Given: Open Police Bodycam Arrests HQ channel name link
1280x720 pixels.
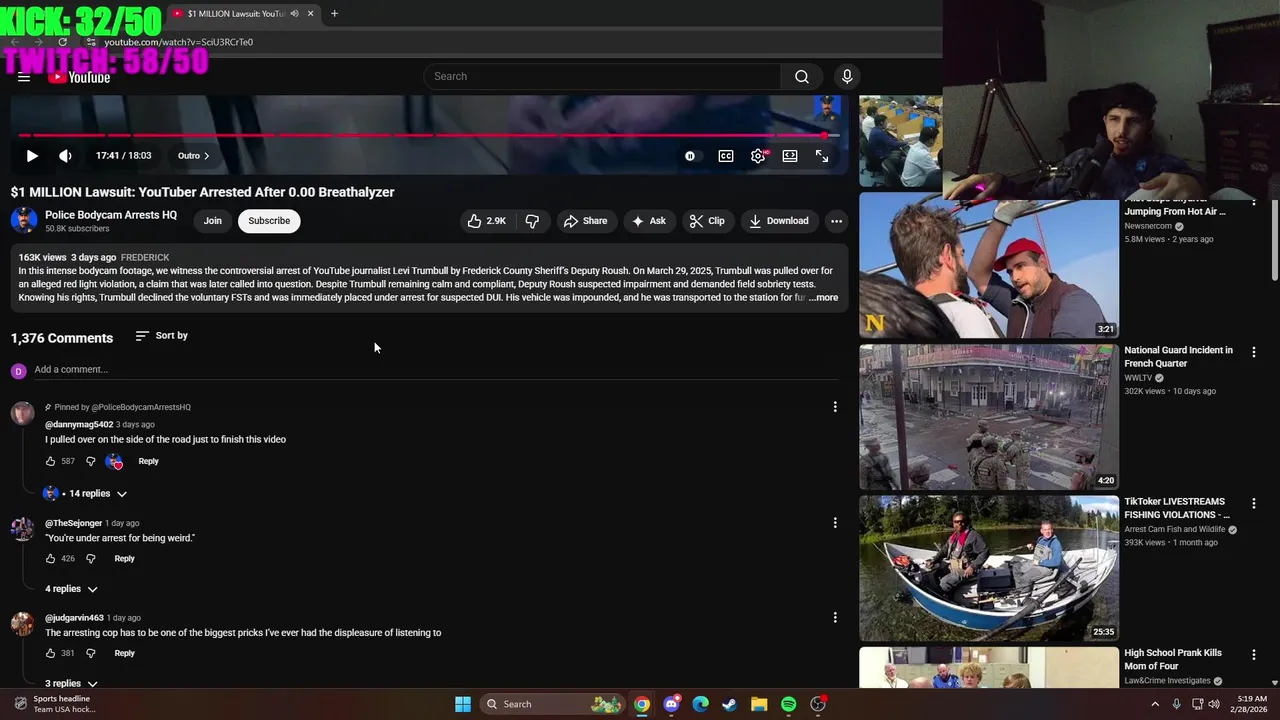Looking at the screenshot, I should (x=111, y=215).
